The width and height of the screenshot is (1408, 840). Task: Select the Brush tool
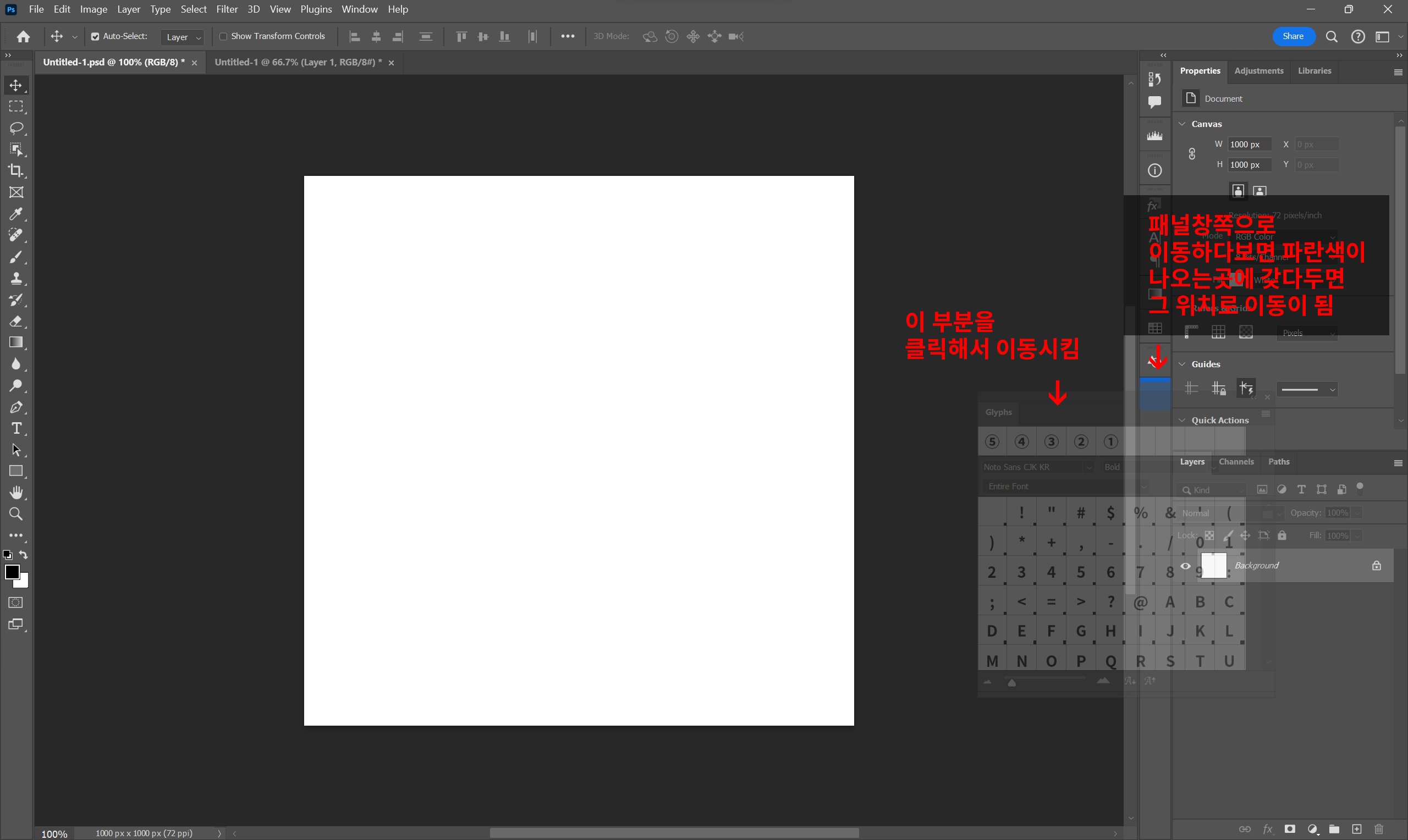16,257
